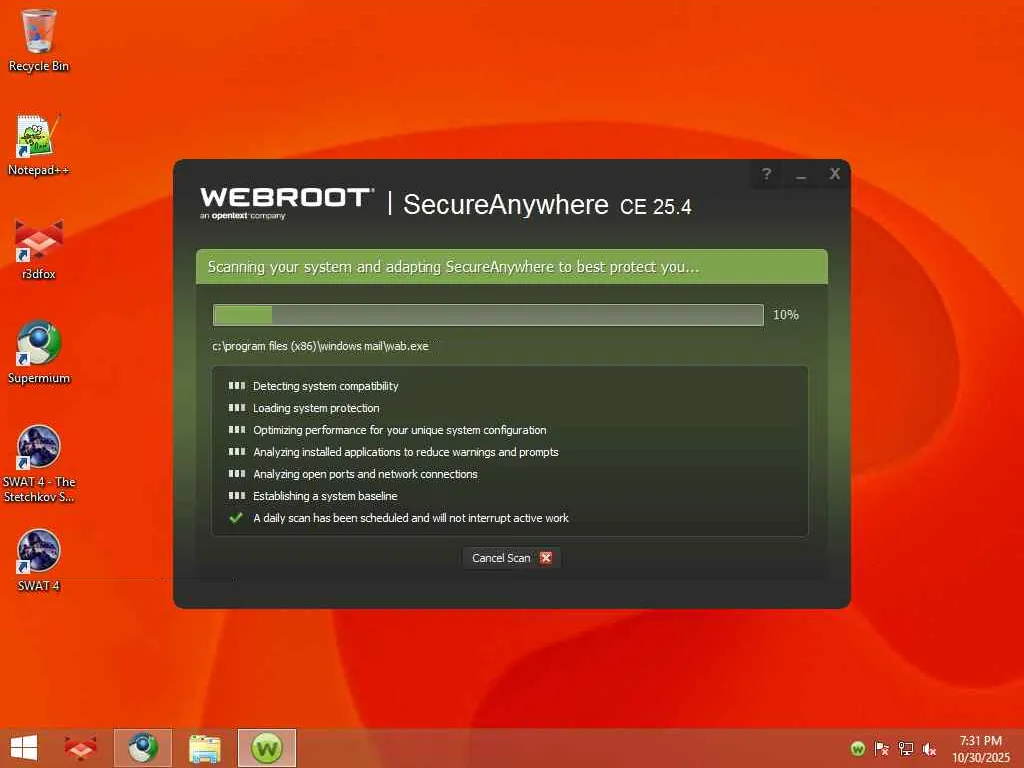Select the SWAT 4 desktop shortcut
Screen dimensions: 1024x768
coord(39,560)
